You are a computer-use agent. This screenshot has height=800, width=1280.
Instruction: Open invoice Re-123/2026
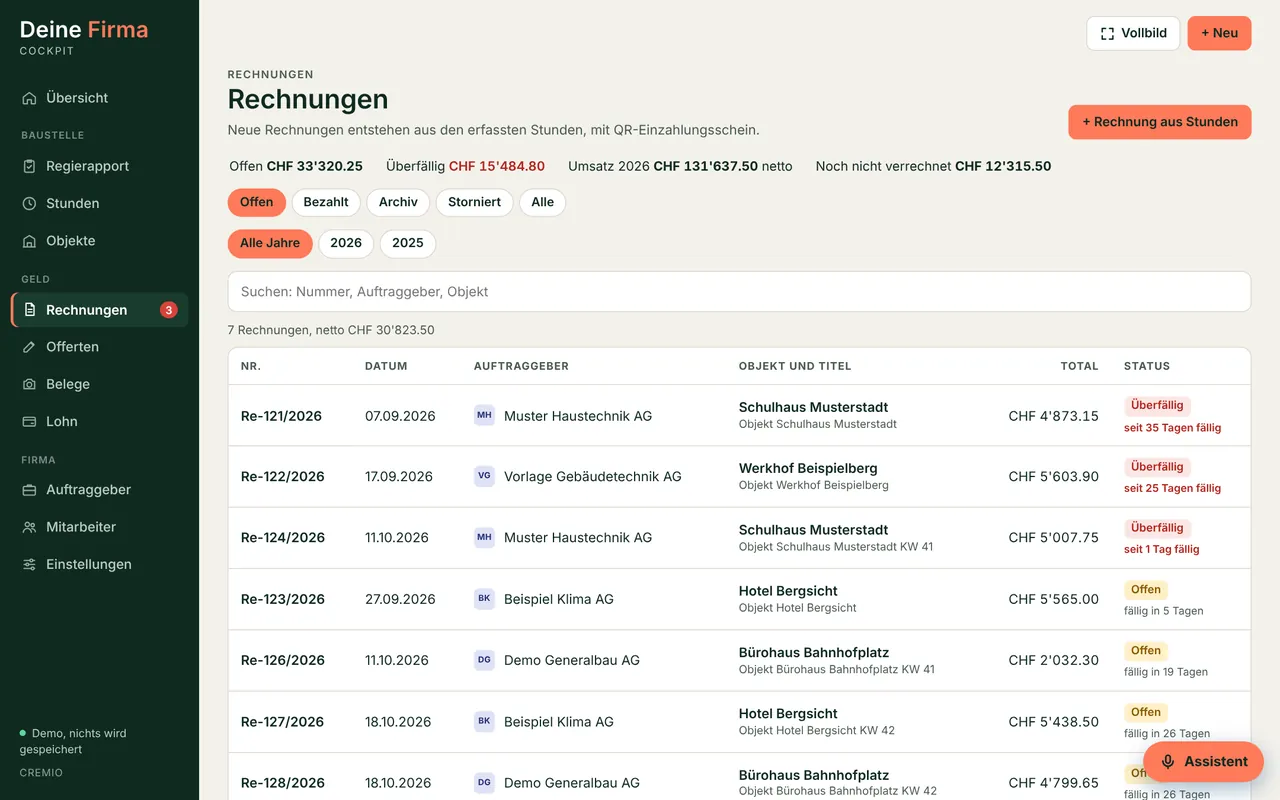click(283, 599)
